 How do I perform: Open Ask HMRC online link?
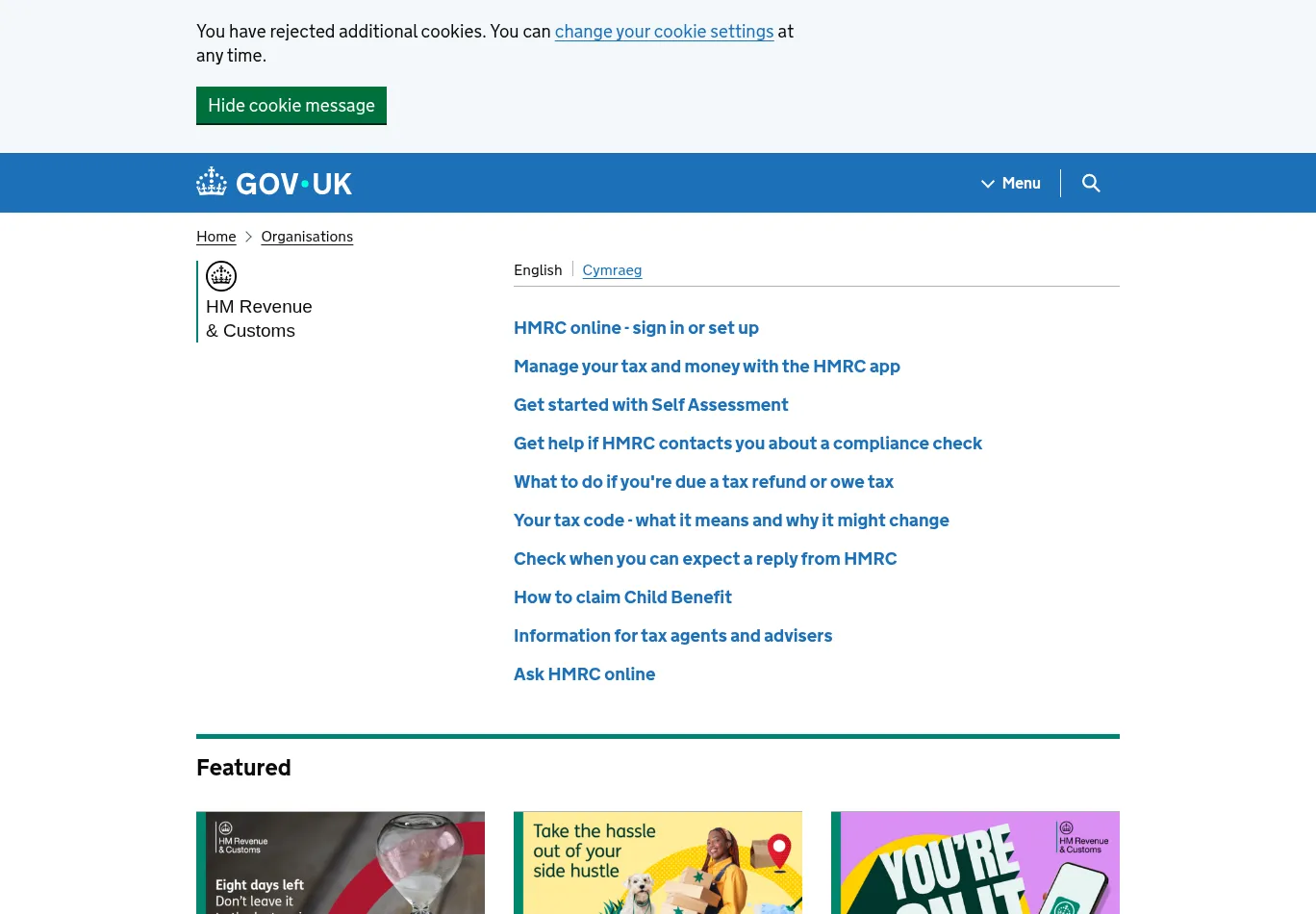click(584, 674)
